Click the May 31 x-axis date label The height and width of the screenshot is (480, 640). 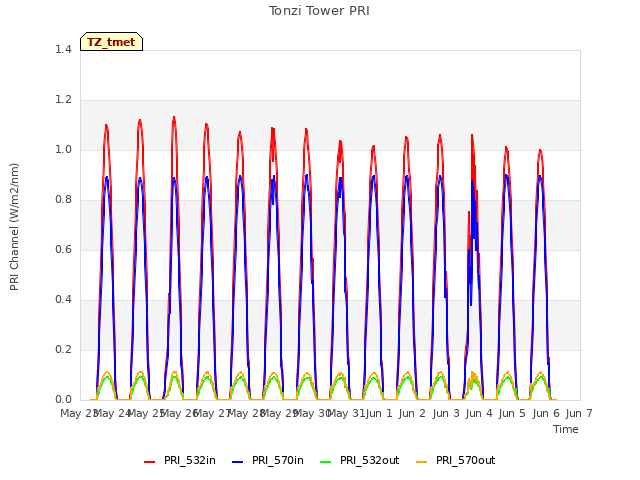click(346, 413)
